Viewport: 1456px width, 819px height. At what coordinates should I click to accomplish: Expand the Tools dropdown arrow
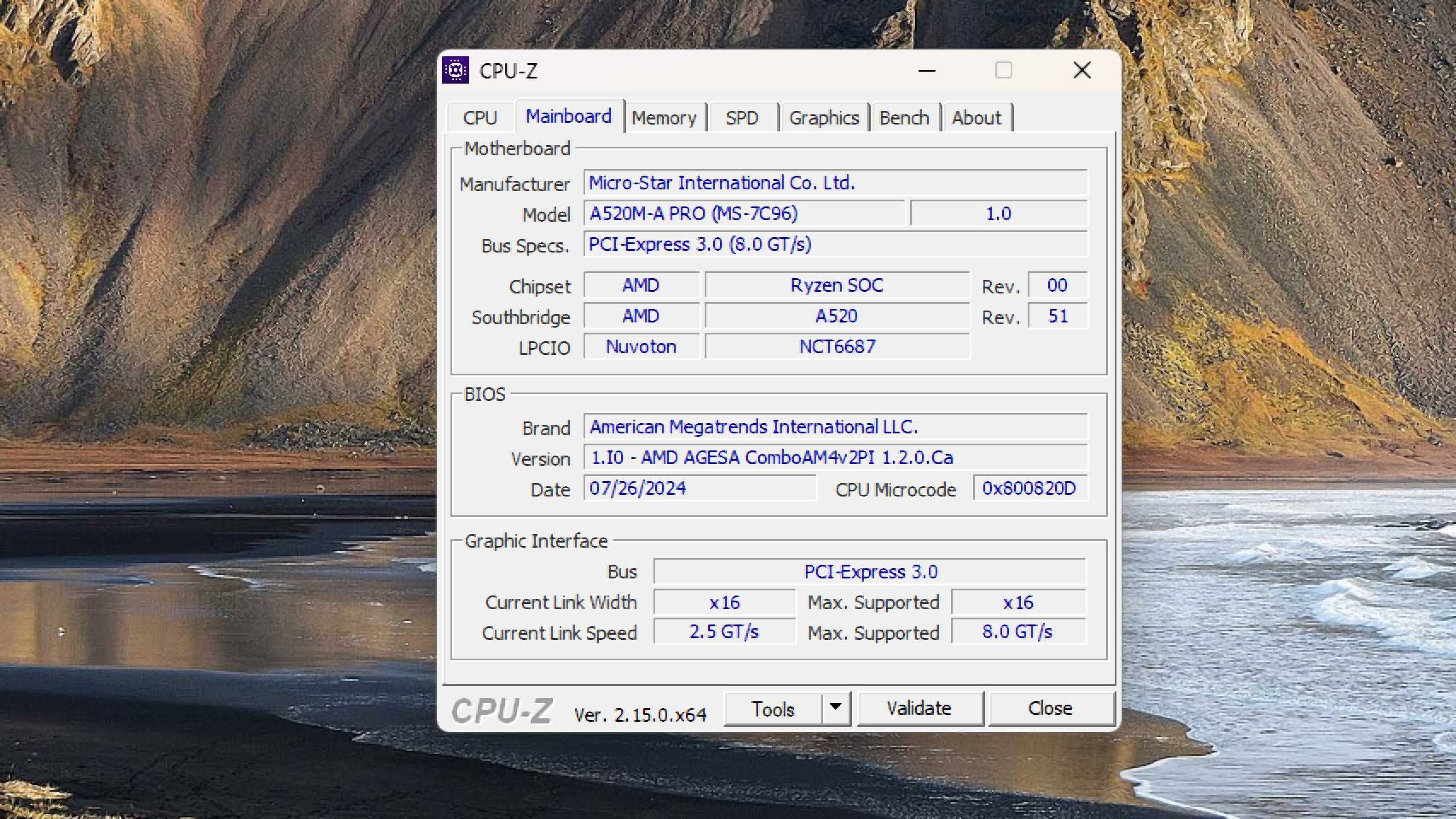[x=835, y=708]
